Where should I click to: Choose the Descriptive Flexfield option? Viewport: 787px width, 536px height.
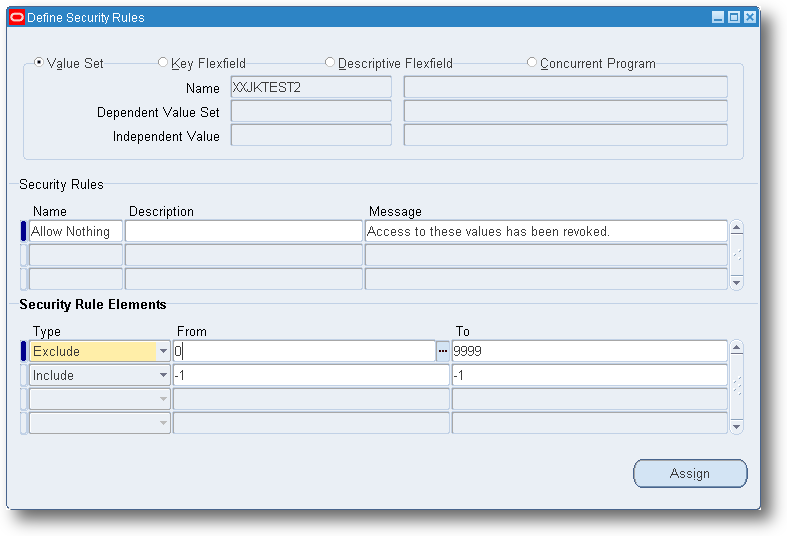click(330, 63)
